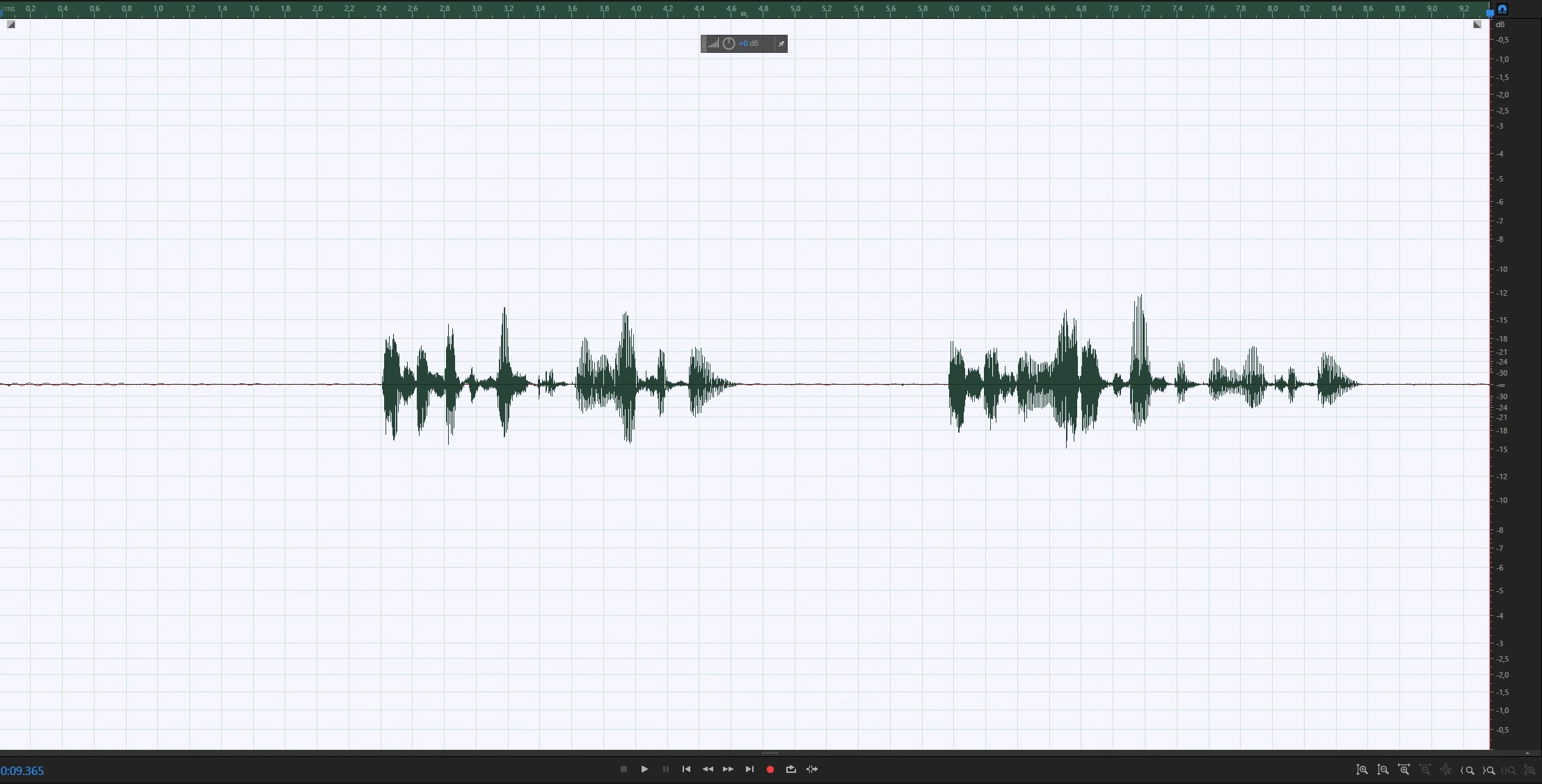The image size is (1542, 784).
Task: Click the fade-out handle on the waveform
Action: pyautogui.click(x=1477, y=24)
